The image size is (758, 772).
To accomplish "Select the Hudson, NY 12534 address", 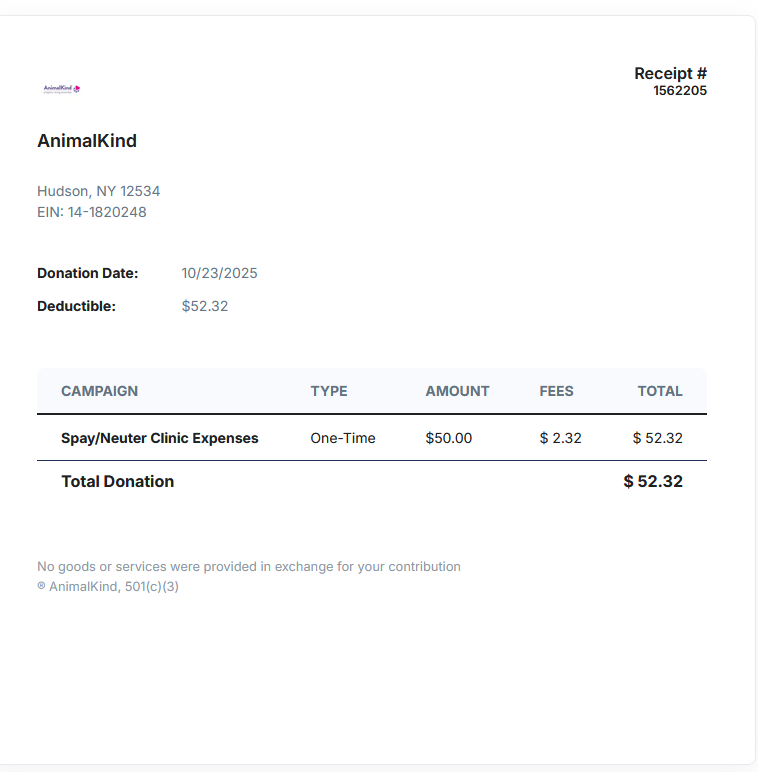I will pyautogui.click(x=98, y=191).
